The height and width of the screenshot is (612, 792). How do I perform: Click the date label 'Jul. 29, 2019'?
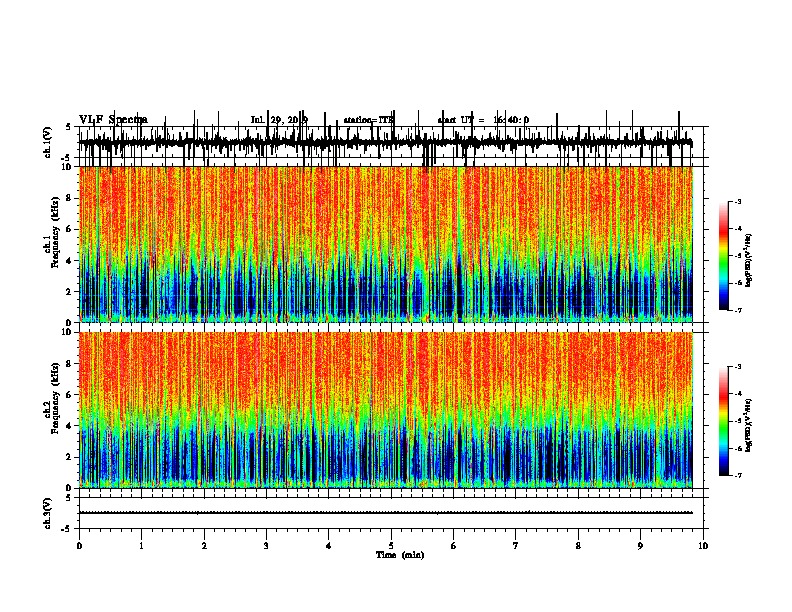pos(279,120)
